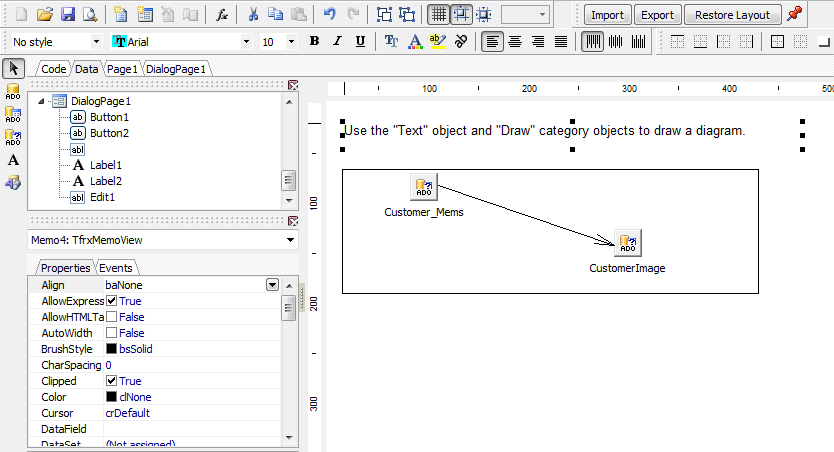Activate the select arrow tool

click(13, 69)
